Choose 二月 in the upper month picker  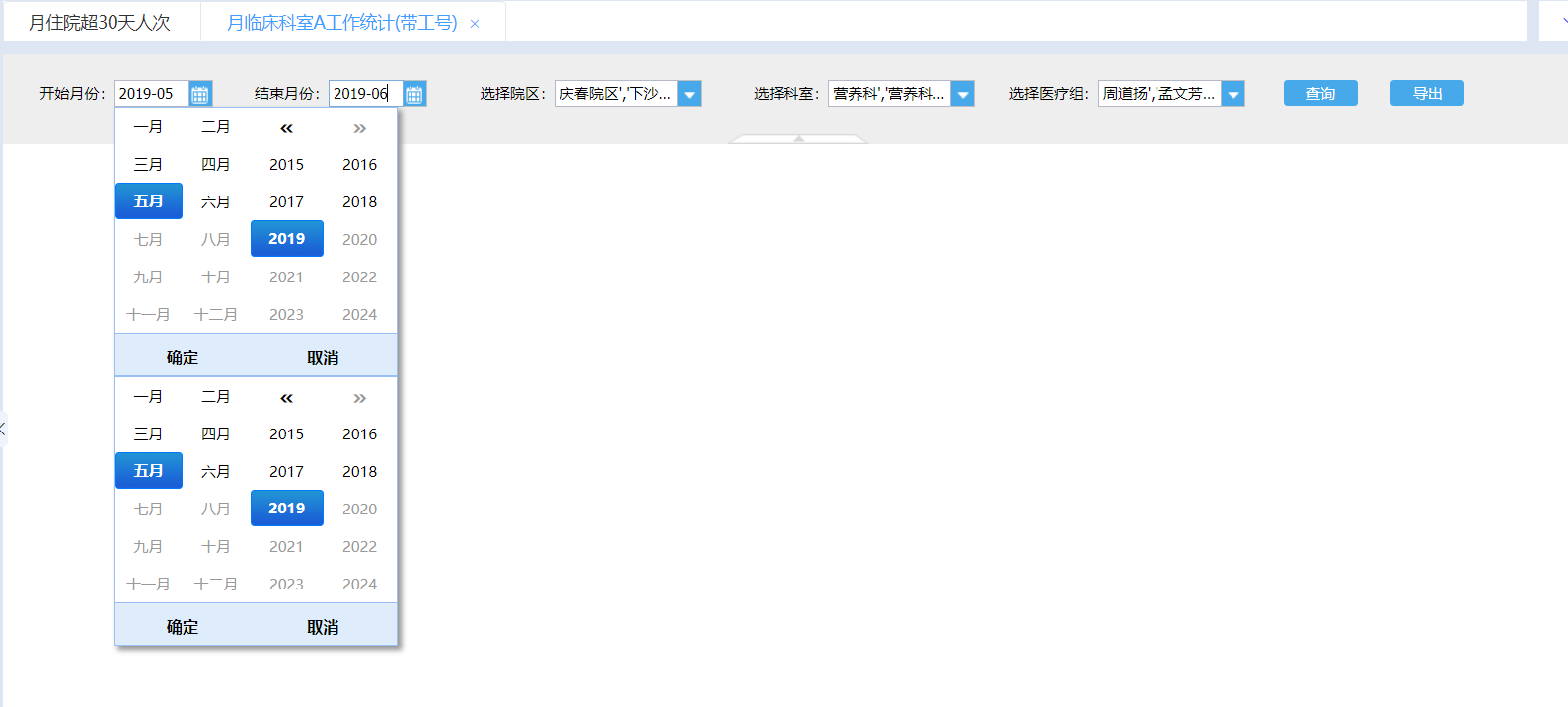pos(215,127)
